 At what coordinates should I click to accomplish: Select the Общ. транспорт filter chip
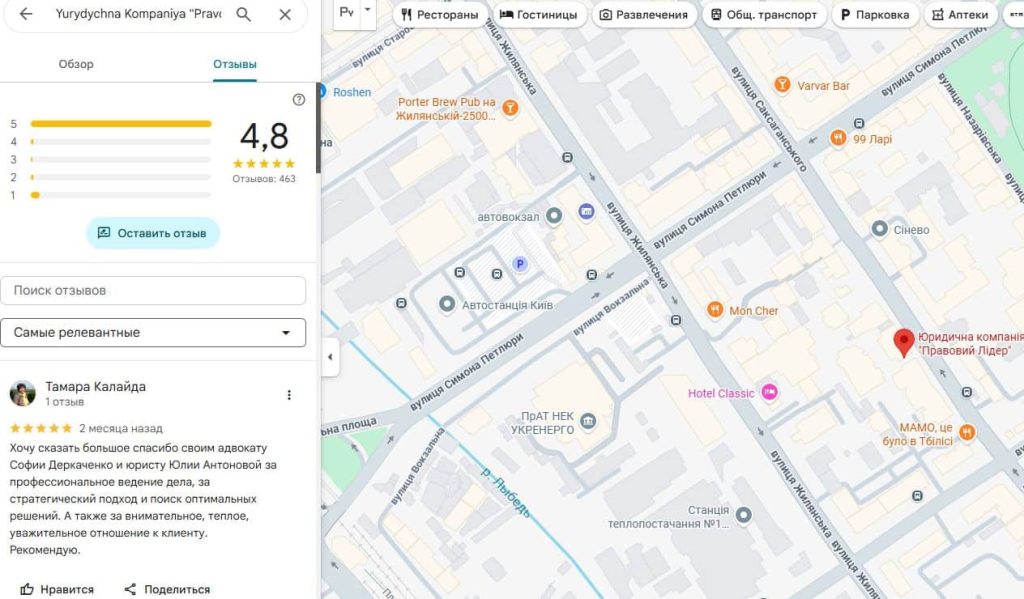click(764, 14)
